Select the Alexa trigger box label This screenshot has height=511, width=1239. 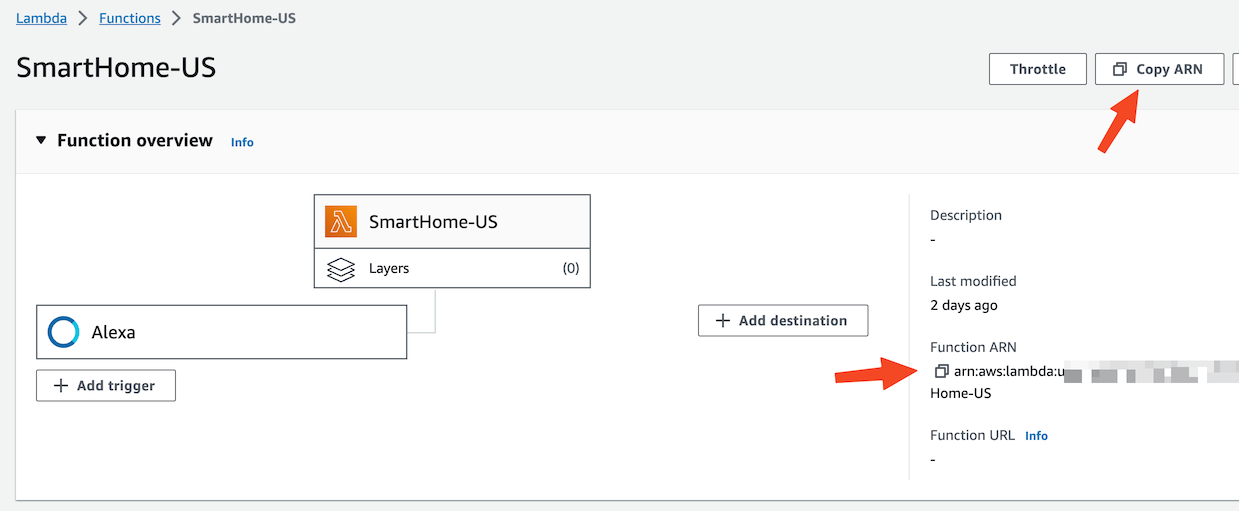click(113, 332)
